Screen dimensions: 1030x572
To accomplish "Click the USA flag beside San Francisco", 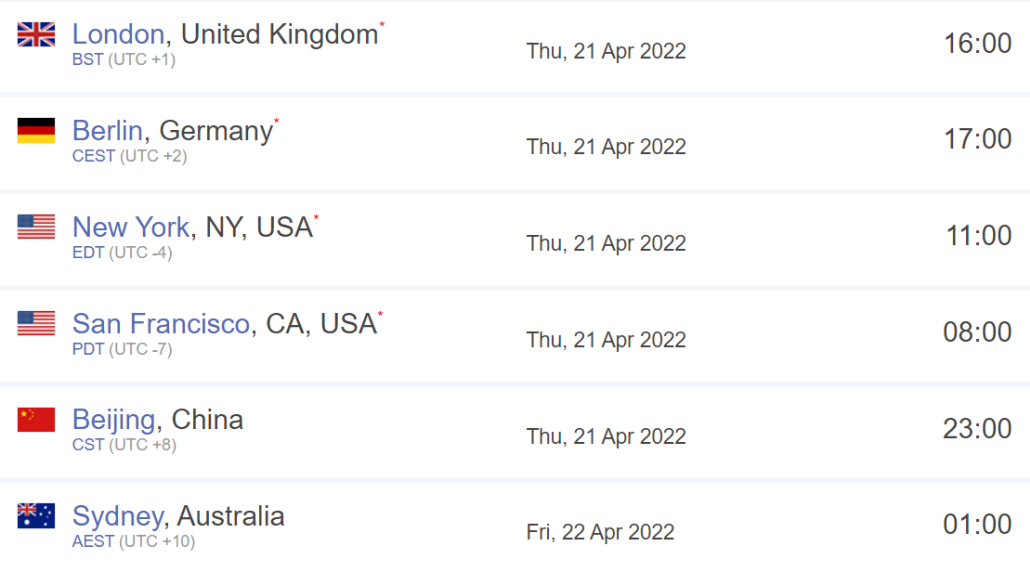I will 36,323.
